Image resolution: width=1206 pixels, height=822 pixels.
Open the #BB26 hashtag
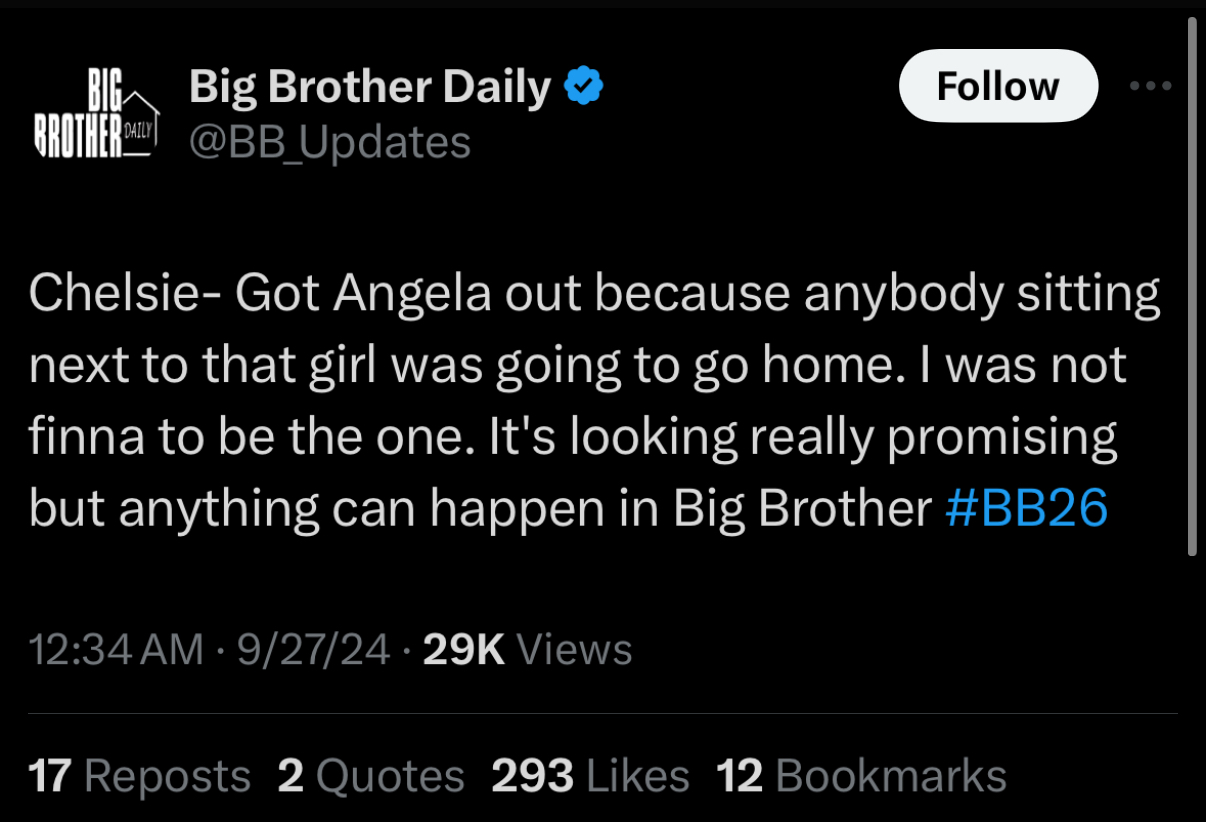pos(1026,509)
